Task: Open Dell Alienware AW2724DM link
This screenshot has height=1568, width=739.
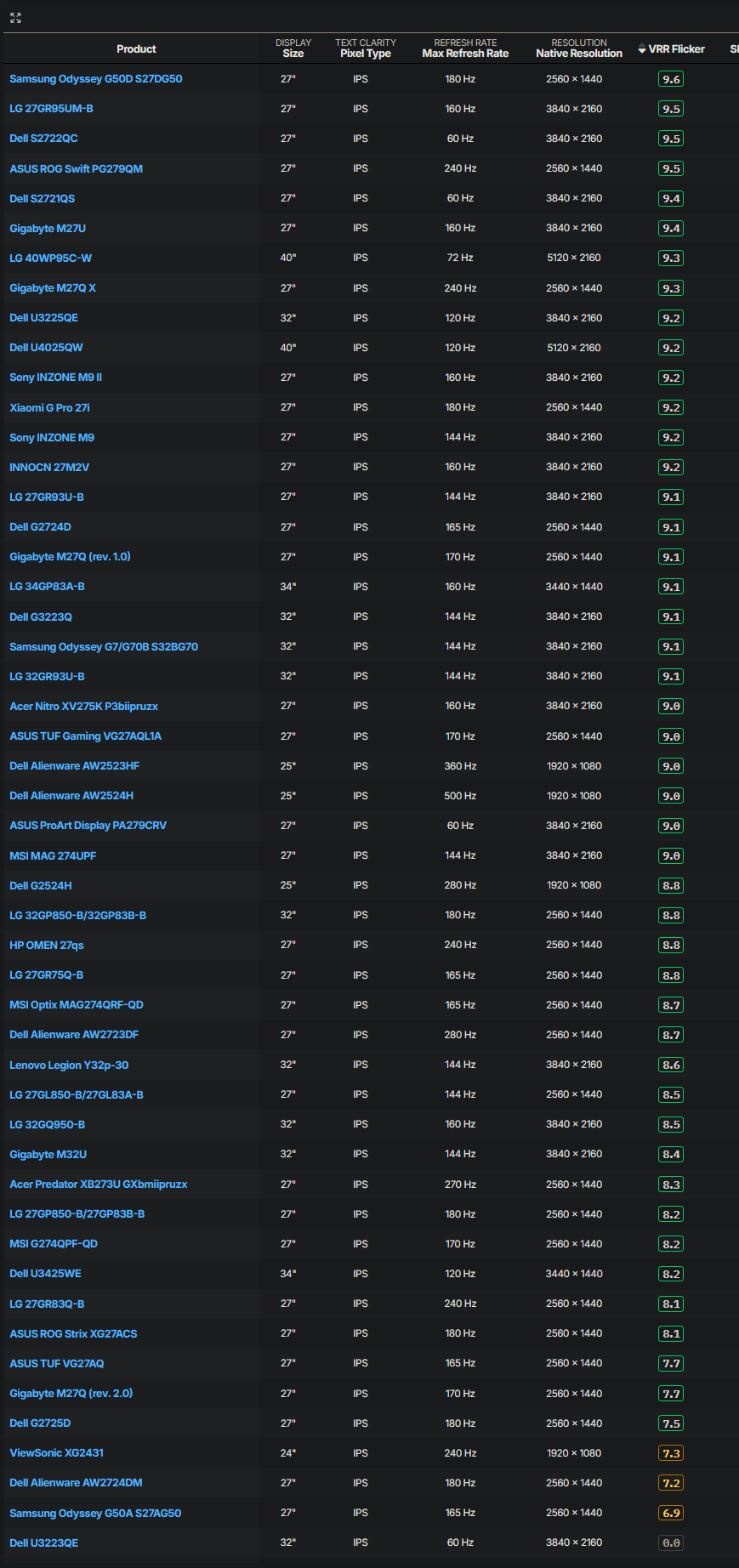Action: coord(77,1482)
